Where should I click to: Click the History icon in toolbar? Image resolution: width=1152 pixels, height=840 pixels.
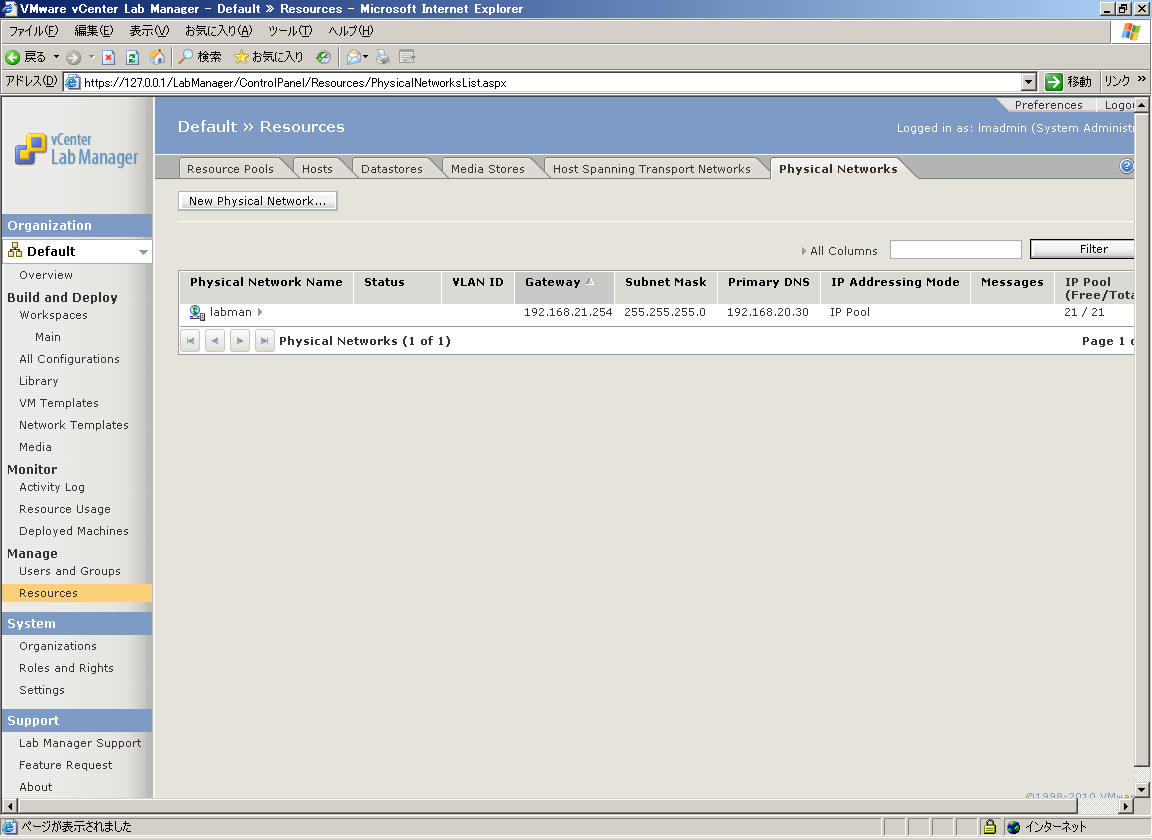click(x=323, y=57)
